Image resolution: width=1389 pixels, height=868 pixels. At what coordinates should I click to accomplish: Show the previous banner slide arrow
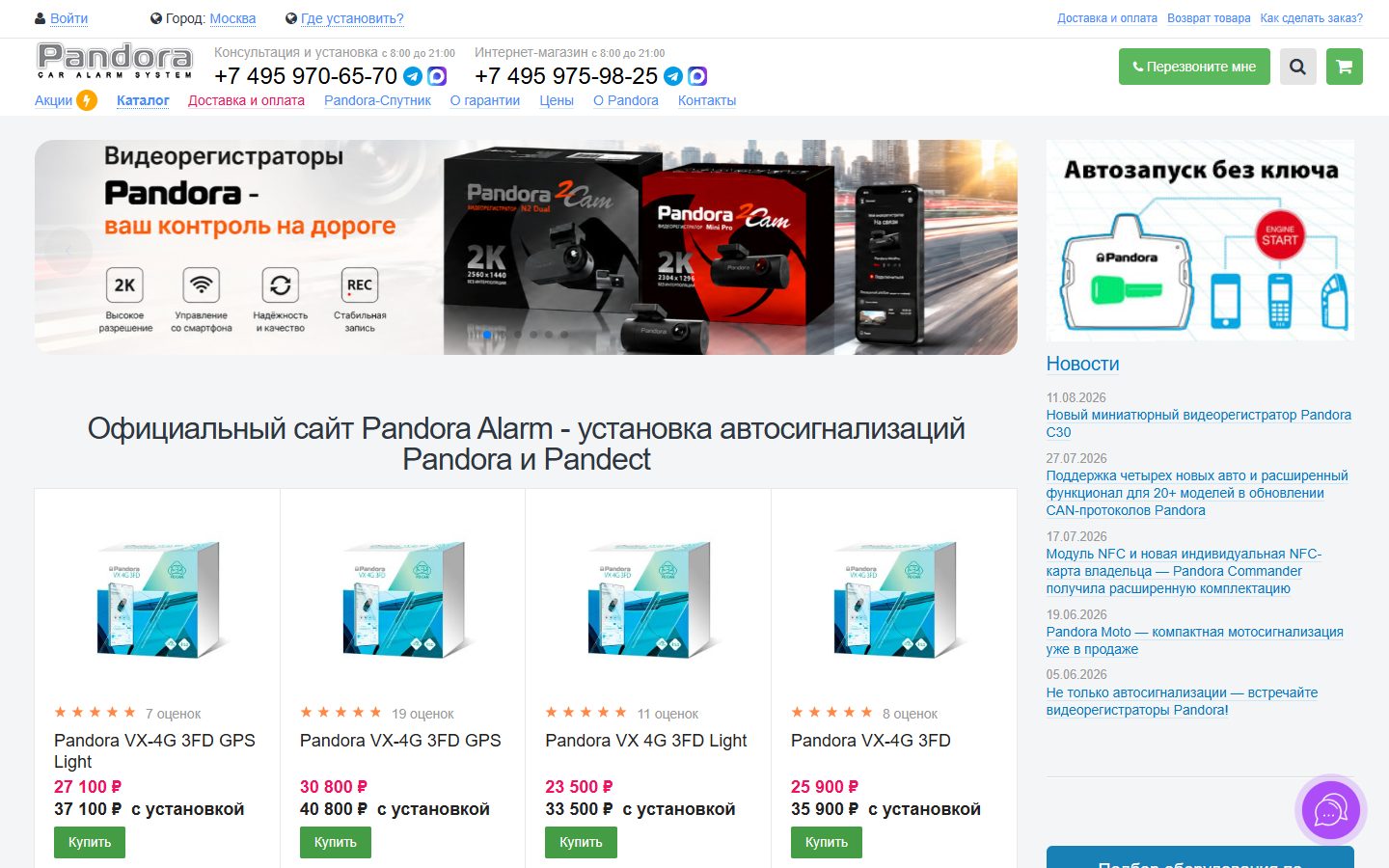click(68, 251)
